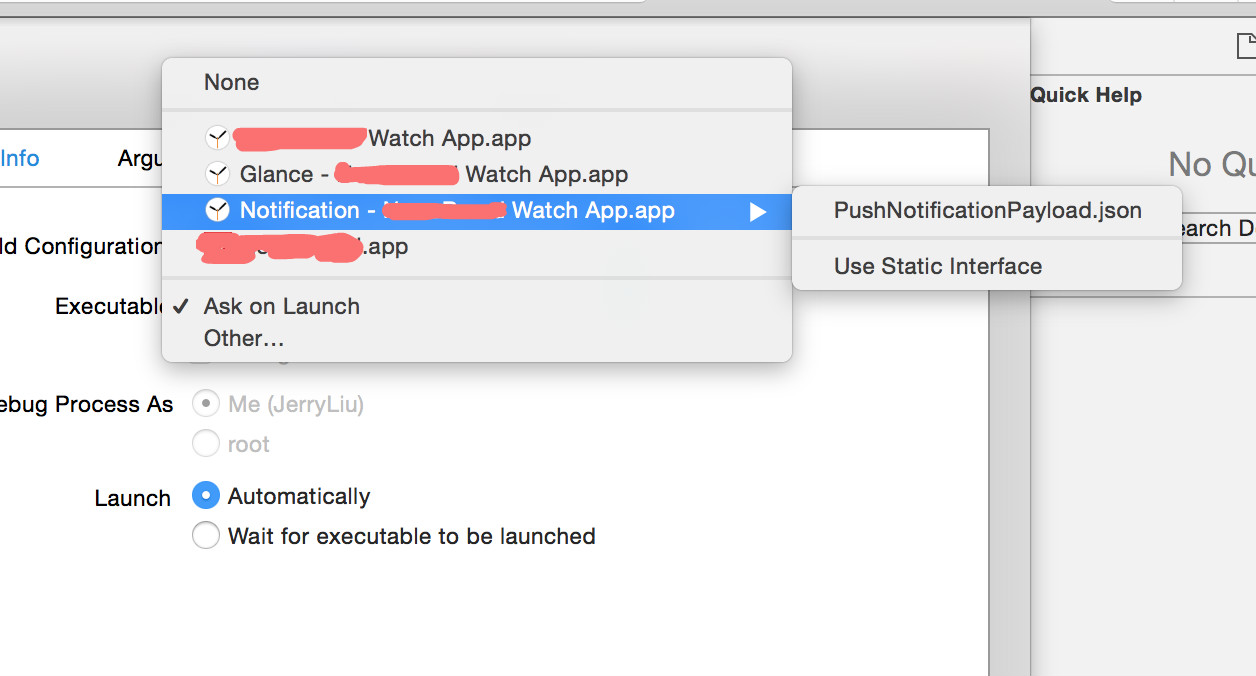Select None from the executable menu

[x=231, y=82]
